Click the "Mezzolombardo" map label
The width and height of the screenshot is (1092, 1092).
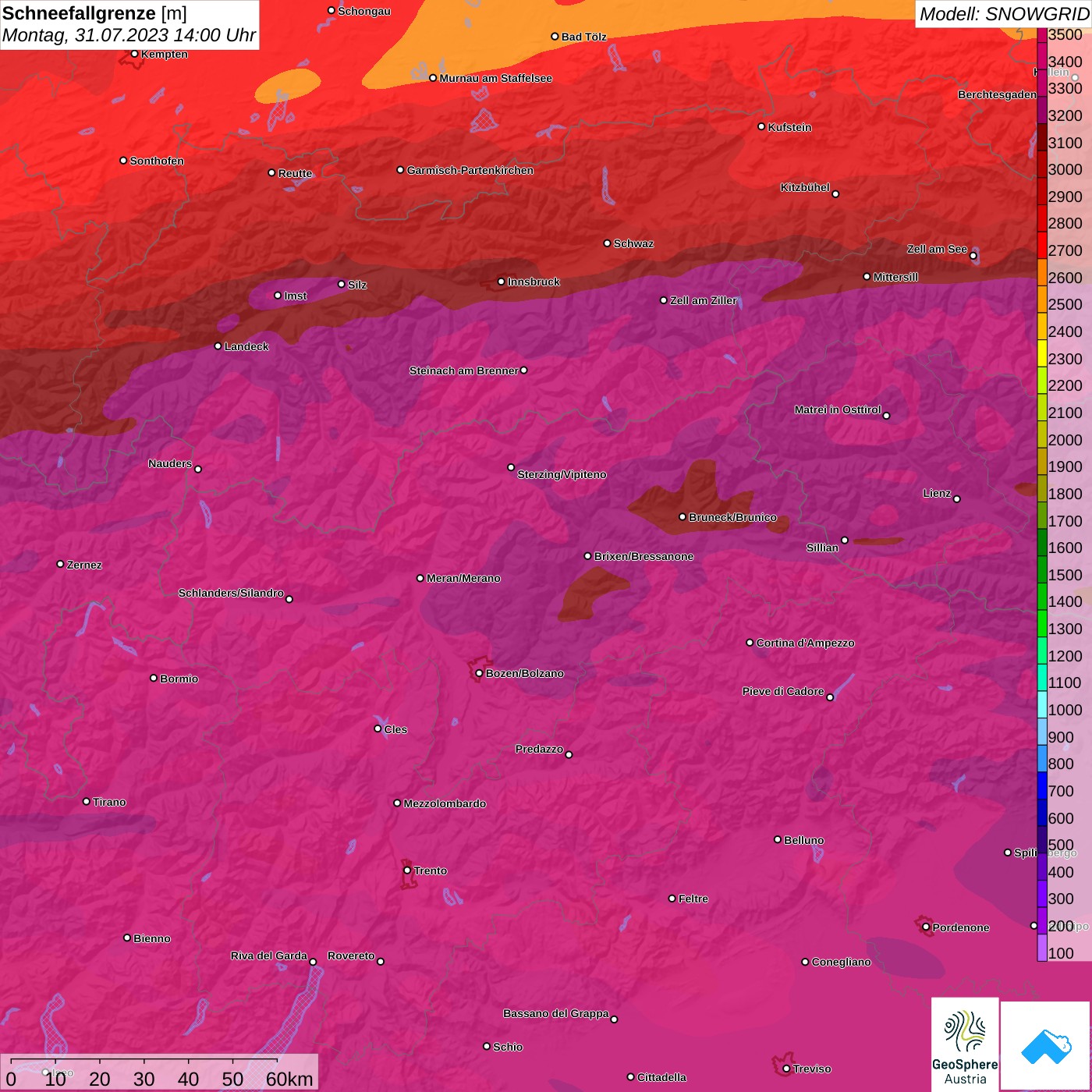[445, 803]
